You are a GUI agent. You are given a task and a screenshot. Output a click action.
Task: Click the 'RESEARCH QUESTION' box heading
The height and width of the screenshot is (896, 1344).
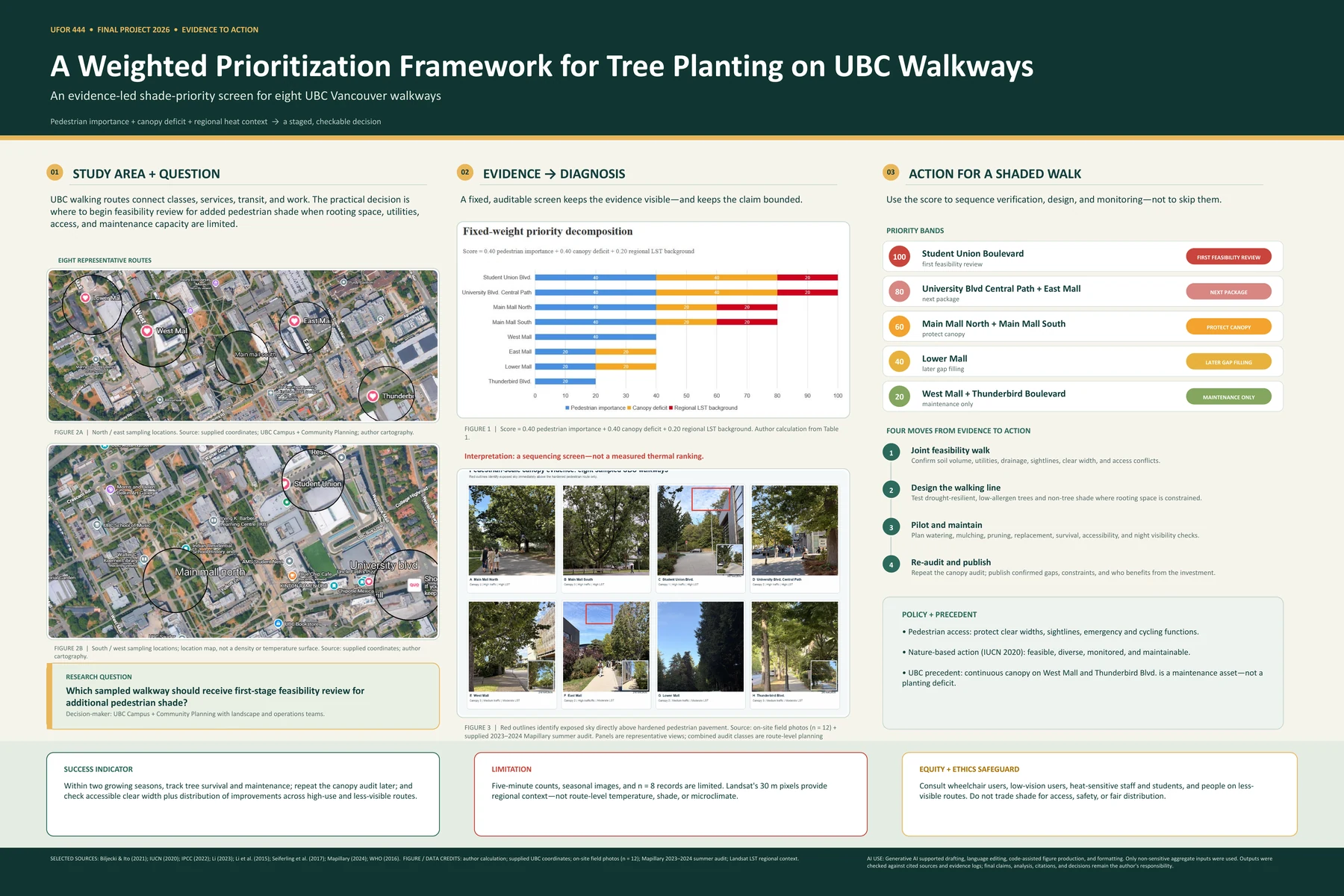tap(99, 677)
